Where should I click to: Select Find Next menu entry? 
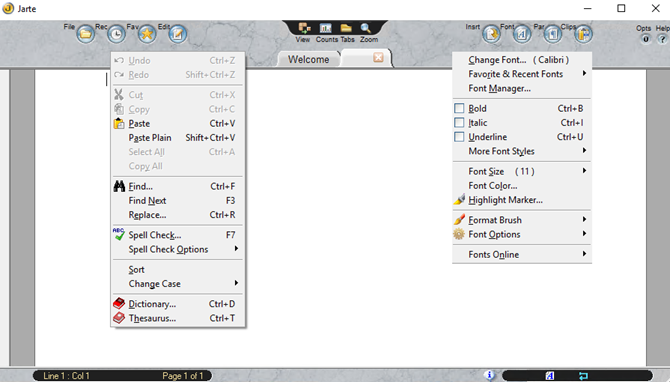coord(178,200)
